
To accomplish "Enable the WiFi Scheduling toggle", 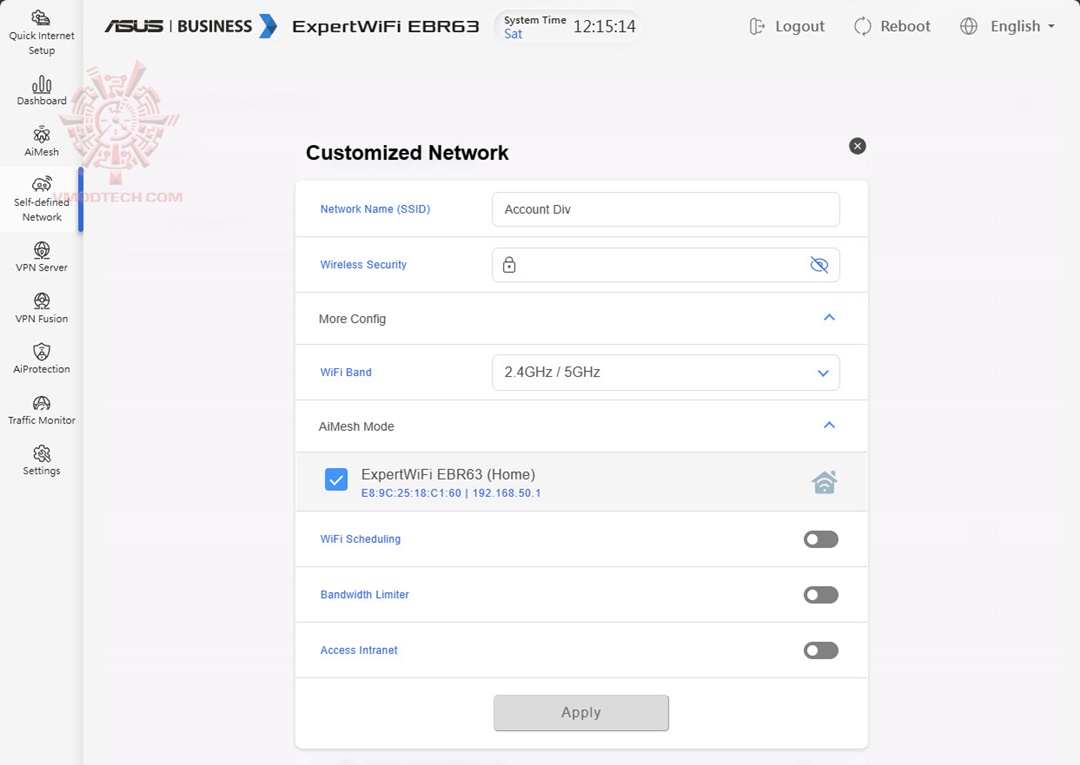I will 820,539.
